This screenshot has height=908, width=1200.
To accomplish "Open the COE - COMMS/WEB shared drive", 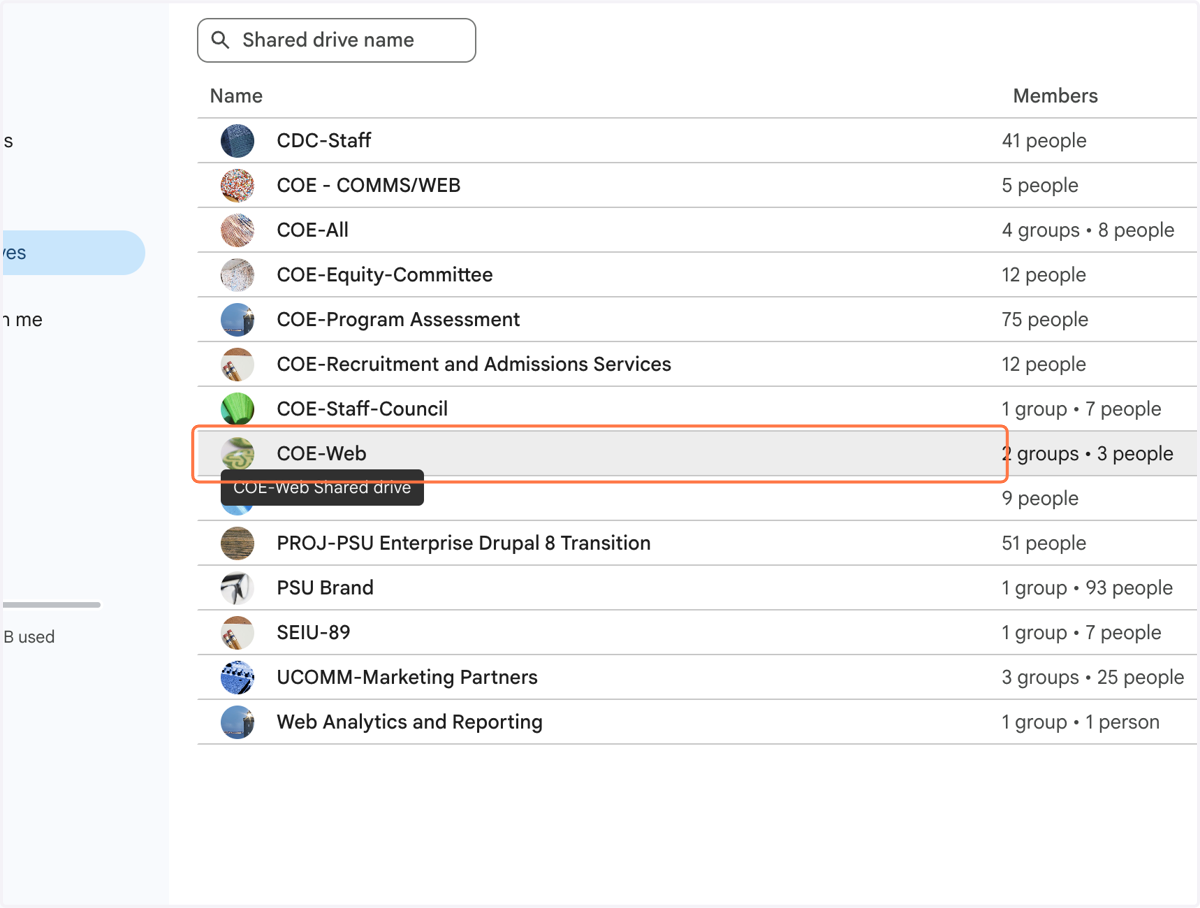I will pos(369,186).
